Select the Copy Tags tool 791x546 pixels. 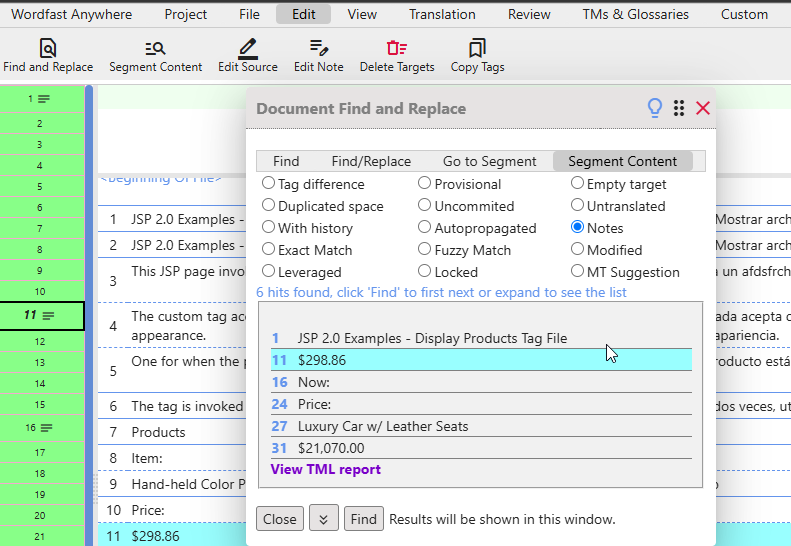click(x=477, y=56)
